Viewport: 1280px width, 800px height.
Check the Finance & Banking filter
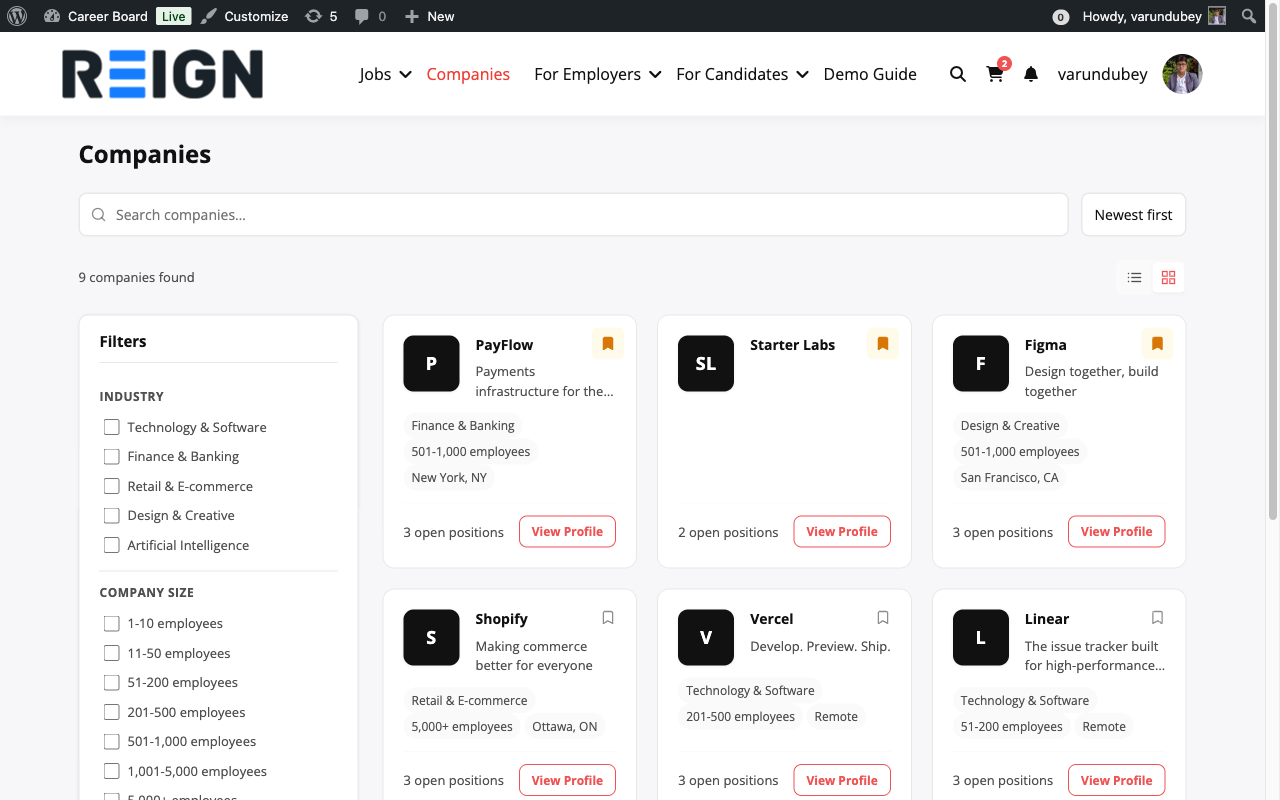point(112,456)
